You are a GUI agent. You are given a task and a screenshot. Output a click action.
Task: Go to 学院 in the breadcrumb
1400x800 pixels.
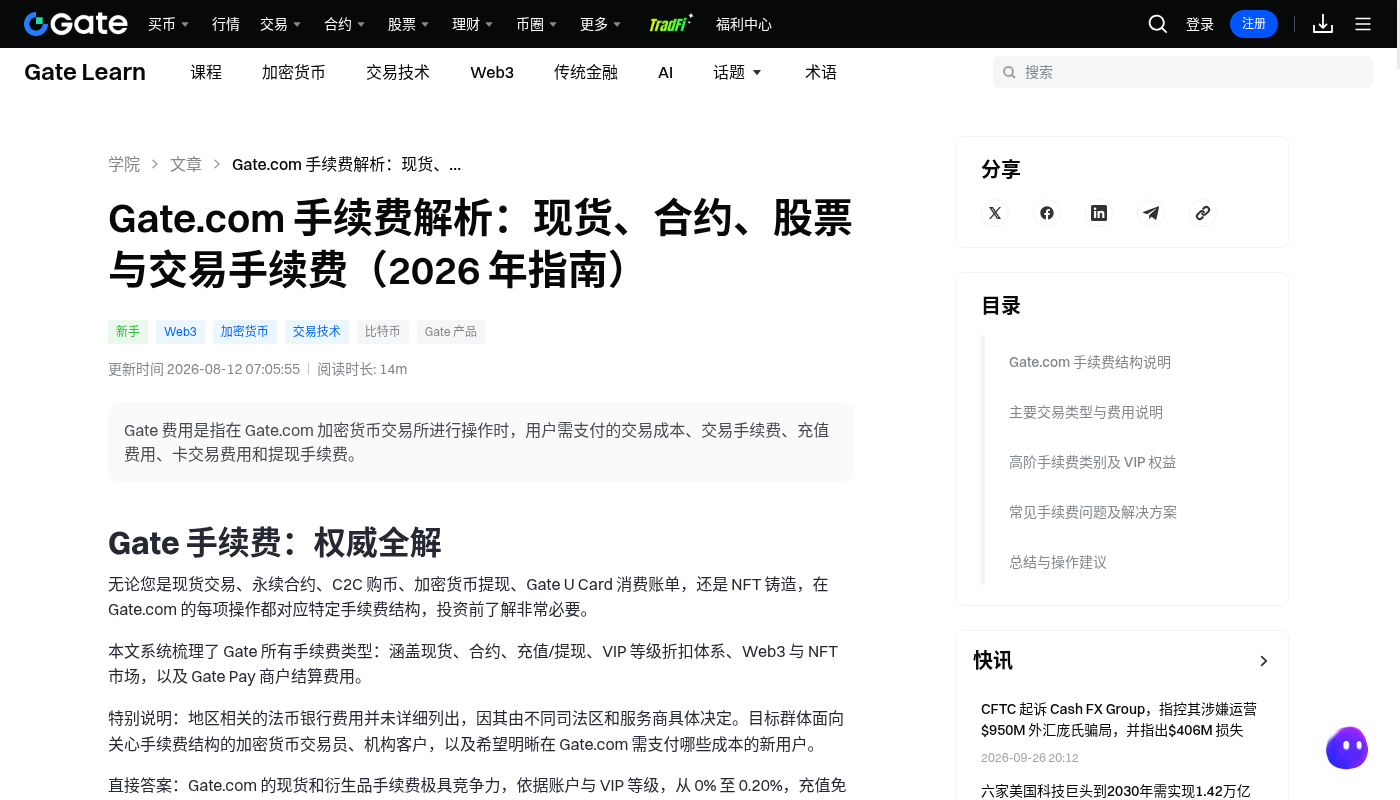pyautogui.click(x=124, y=164)
